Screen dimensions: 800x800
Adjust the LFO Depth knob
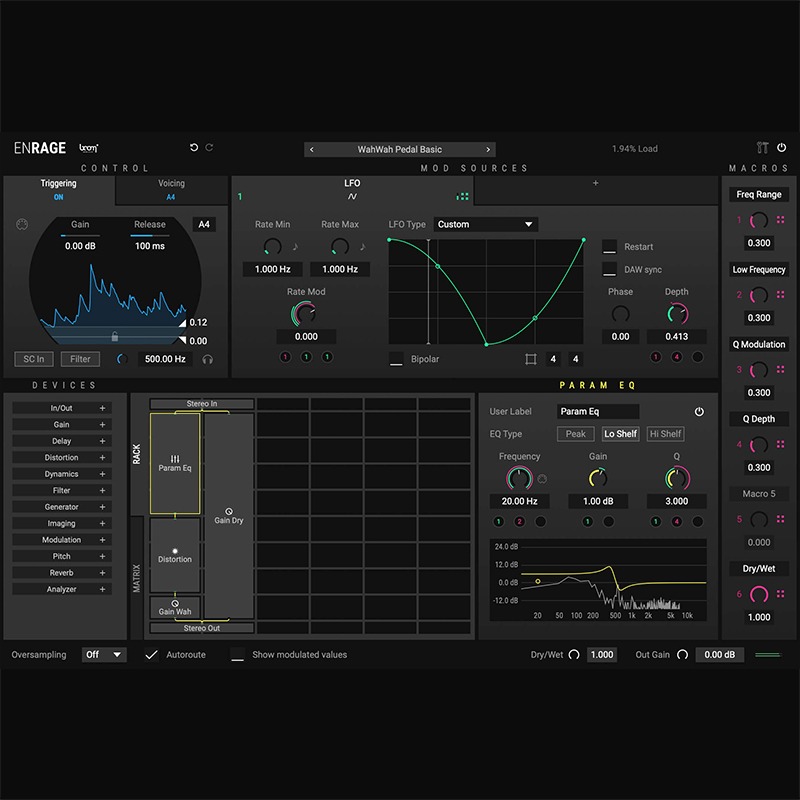point(677,314)
